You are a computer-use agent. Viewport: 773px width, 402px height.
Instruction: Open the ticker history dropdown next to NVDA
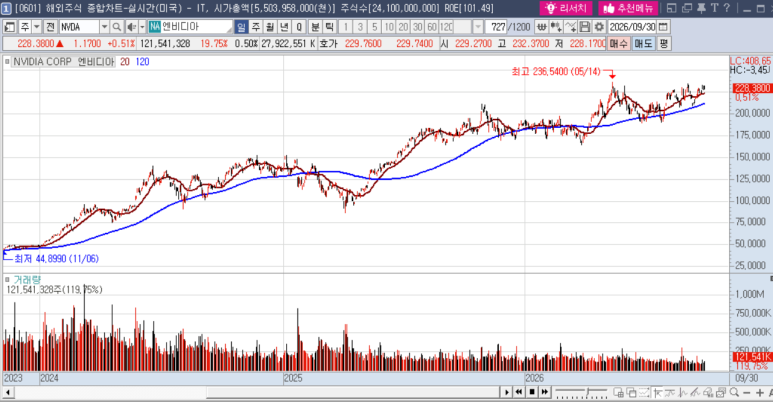[105, 27]
